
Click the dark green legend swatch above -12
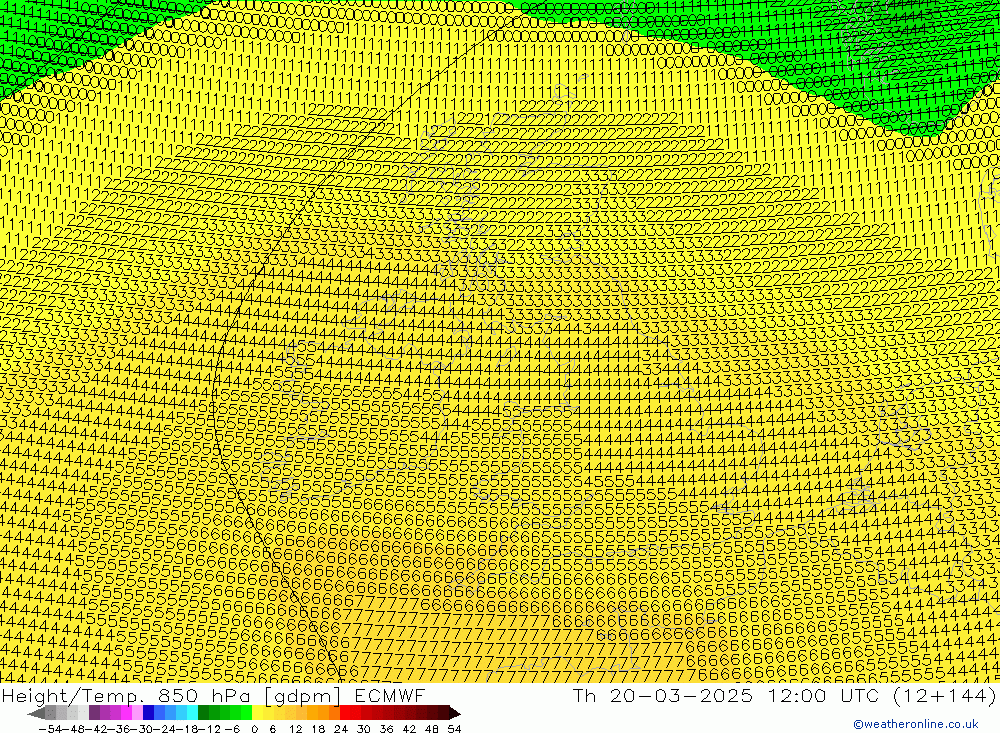203,713
